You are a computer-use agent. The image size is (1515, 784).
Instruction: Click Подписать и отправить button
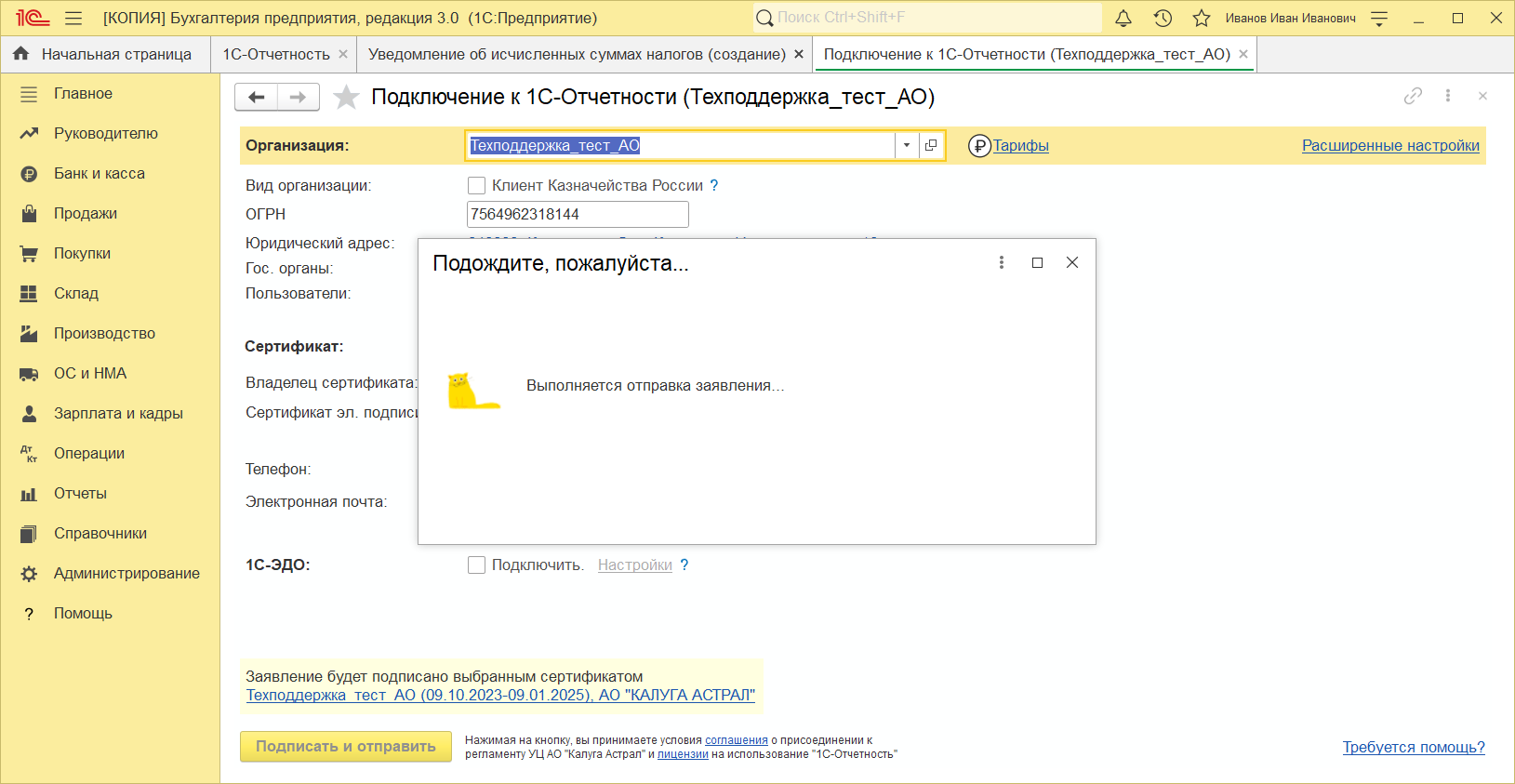click(346, 747)
